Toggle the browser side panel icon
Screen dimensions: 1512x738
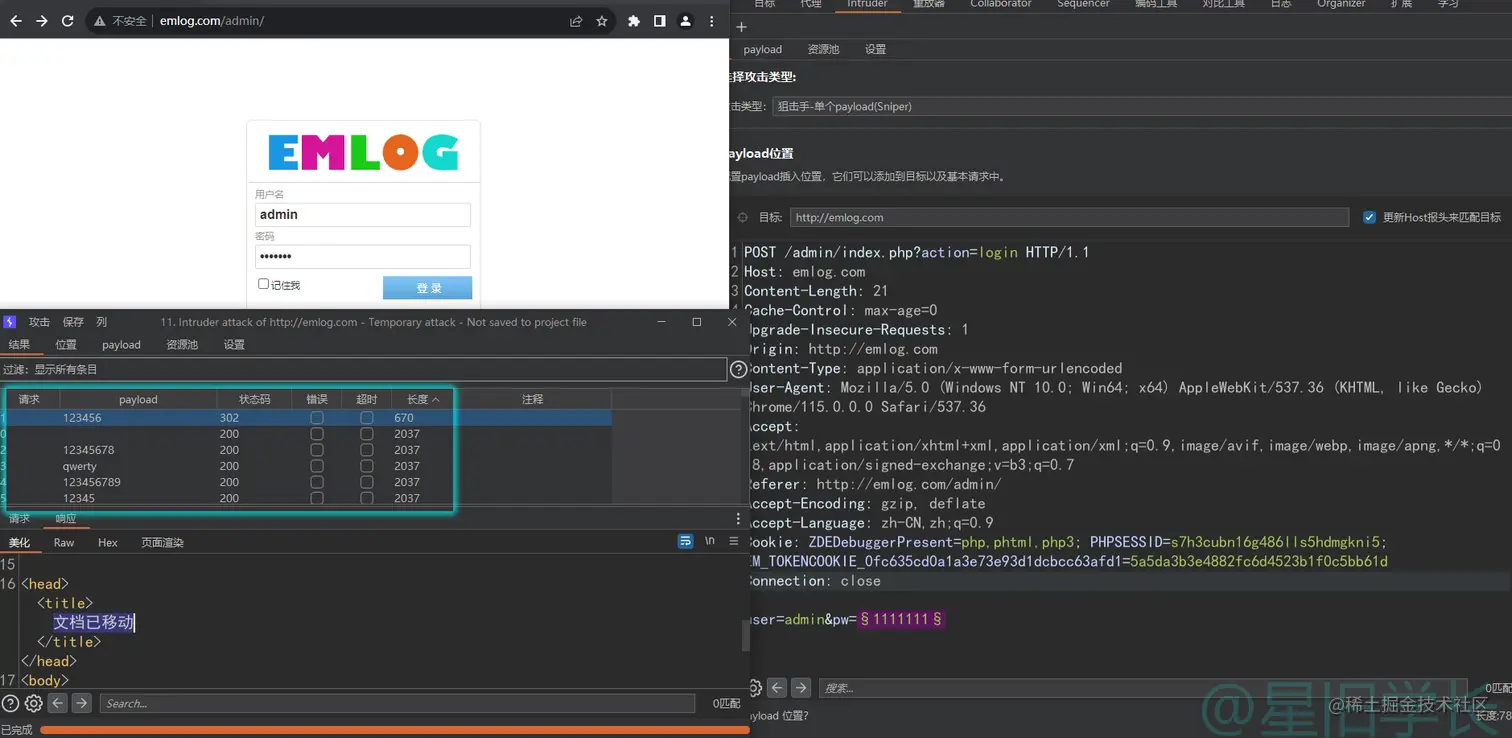click(x=660, y=21)
